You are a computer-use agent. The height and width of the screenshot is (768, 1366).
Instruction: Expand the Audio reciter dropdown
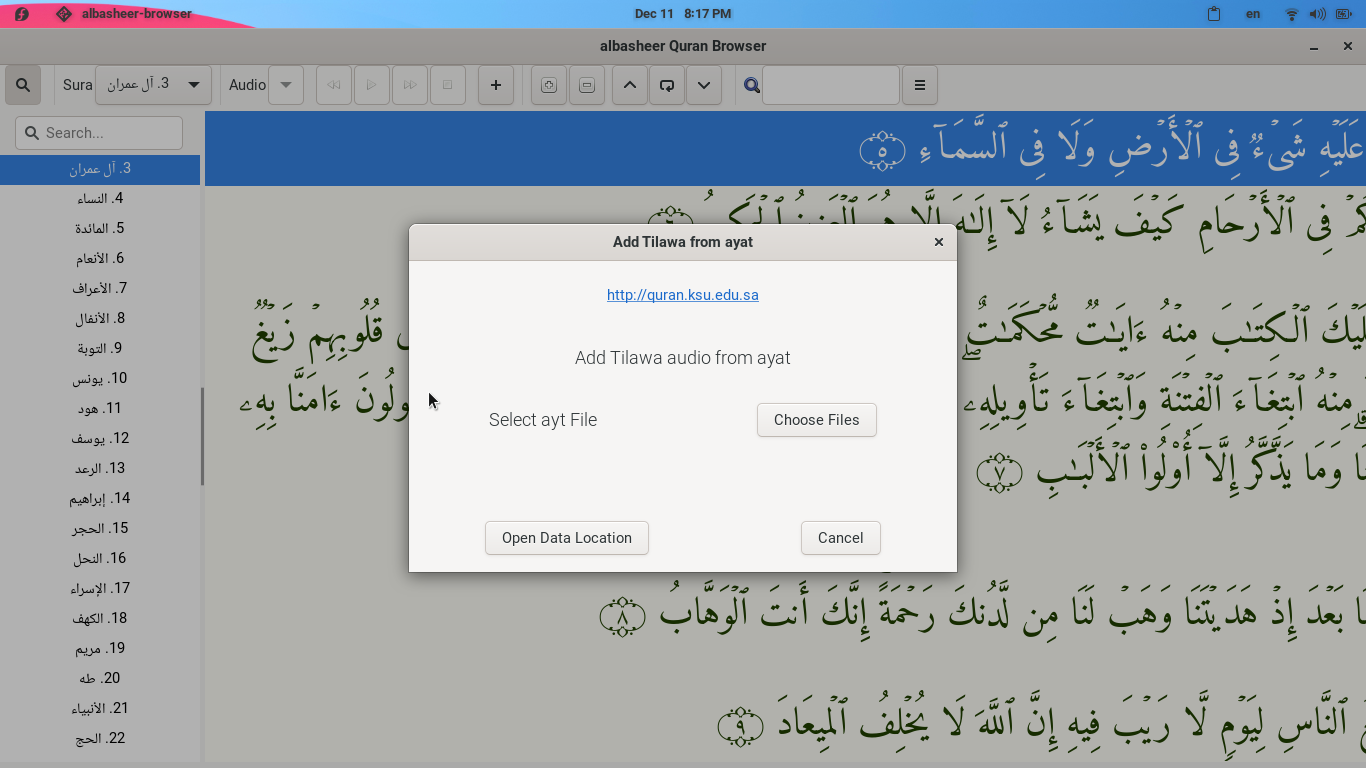285,85
